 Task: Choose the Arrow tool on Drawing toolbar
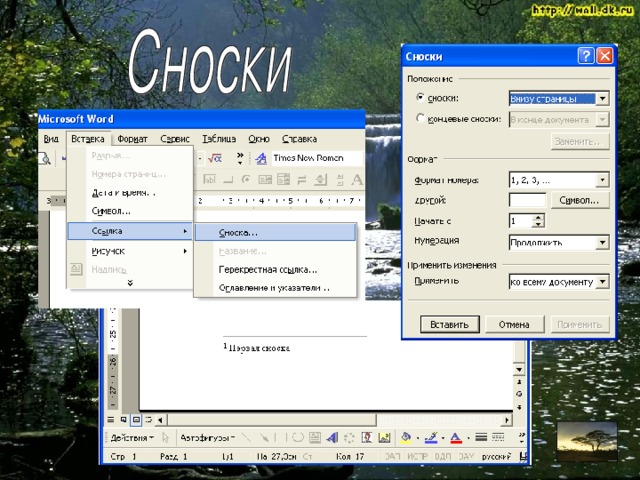click(264, 438)
